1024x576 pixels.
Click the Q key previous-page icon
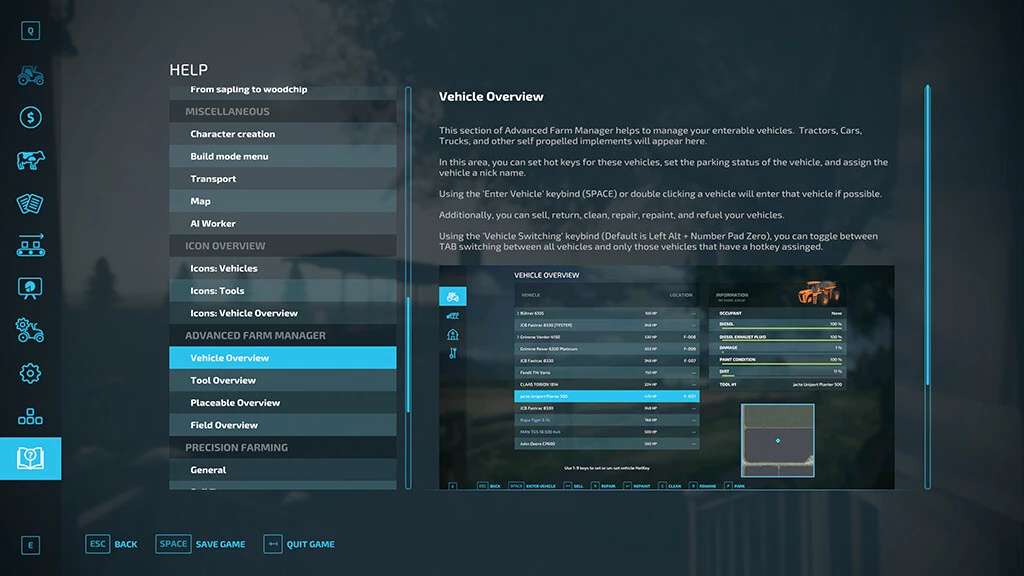[31, 31]
